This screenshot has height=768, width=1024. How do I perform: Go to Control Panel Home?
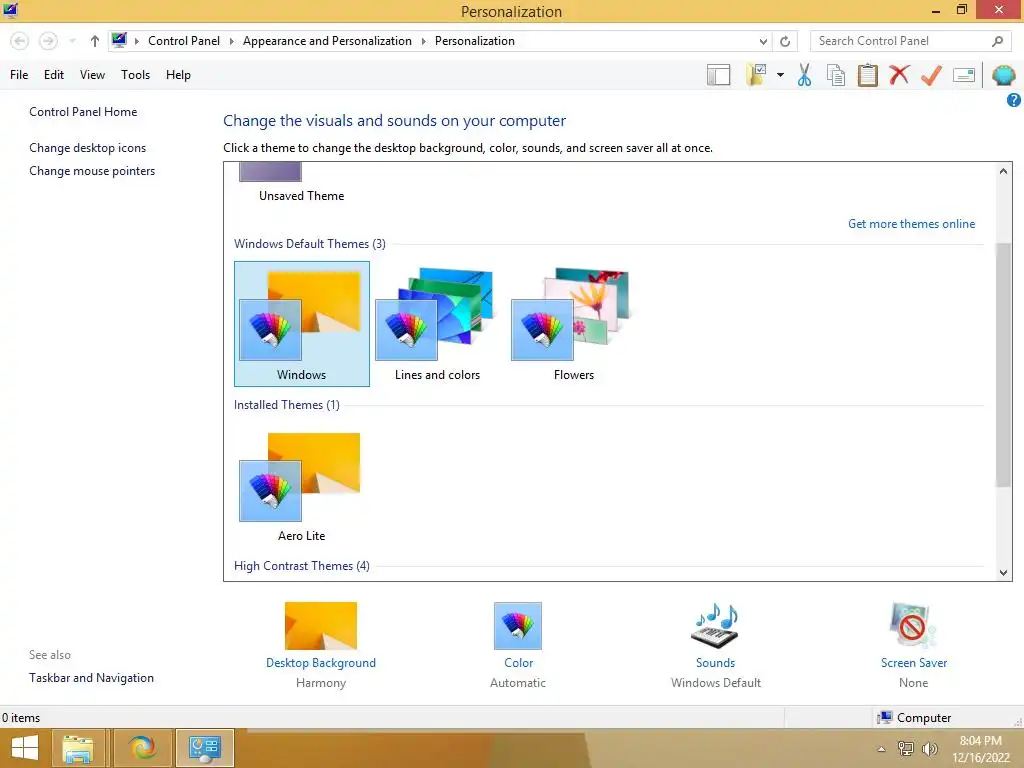pos(83,112)
